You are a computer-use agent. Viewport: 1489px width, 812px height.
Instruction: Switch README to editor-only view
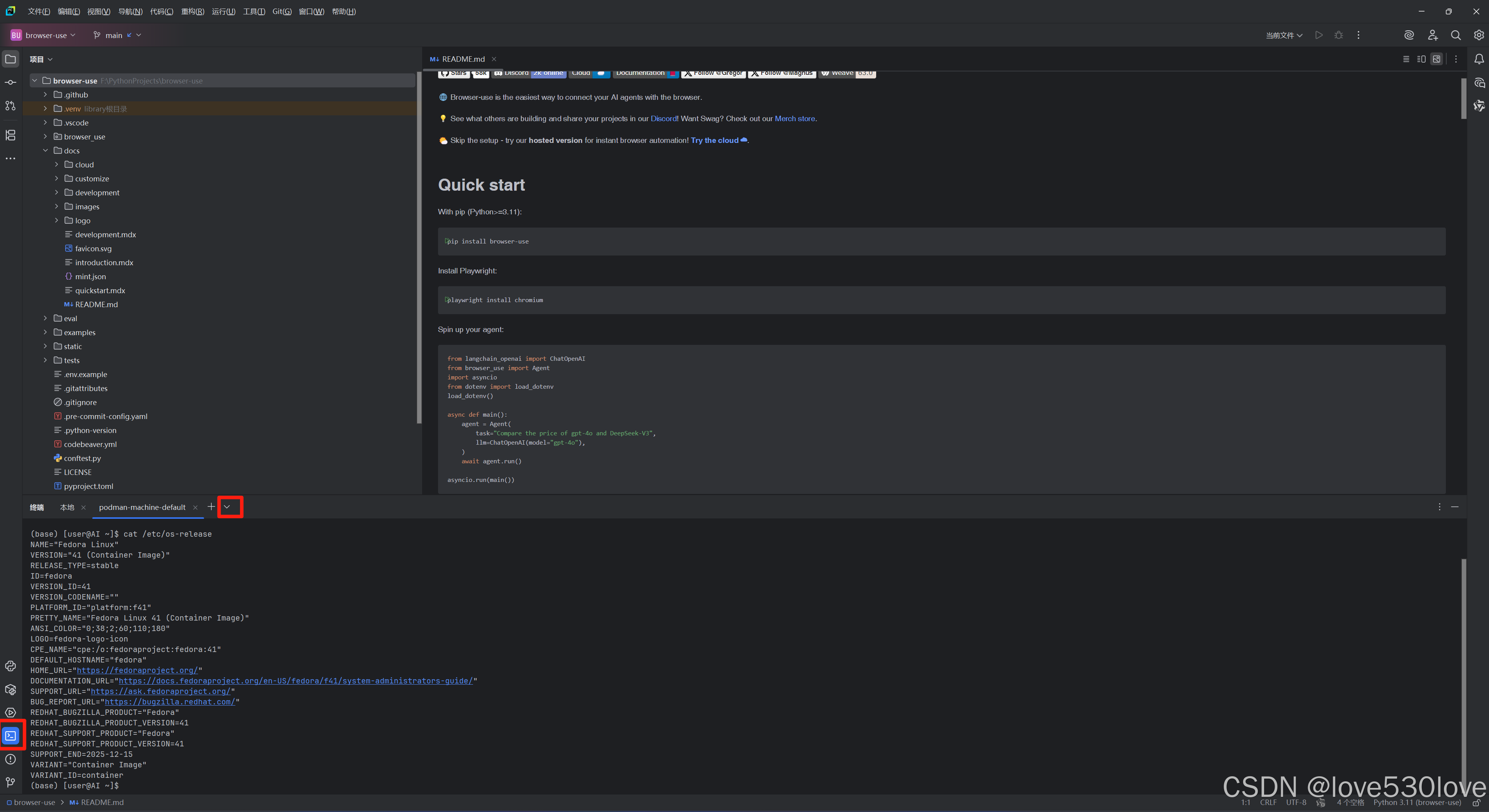(x=1406, y=59)
